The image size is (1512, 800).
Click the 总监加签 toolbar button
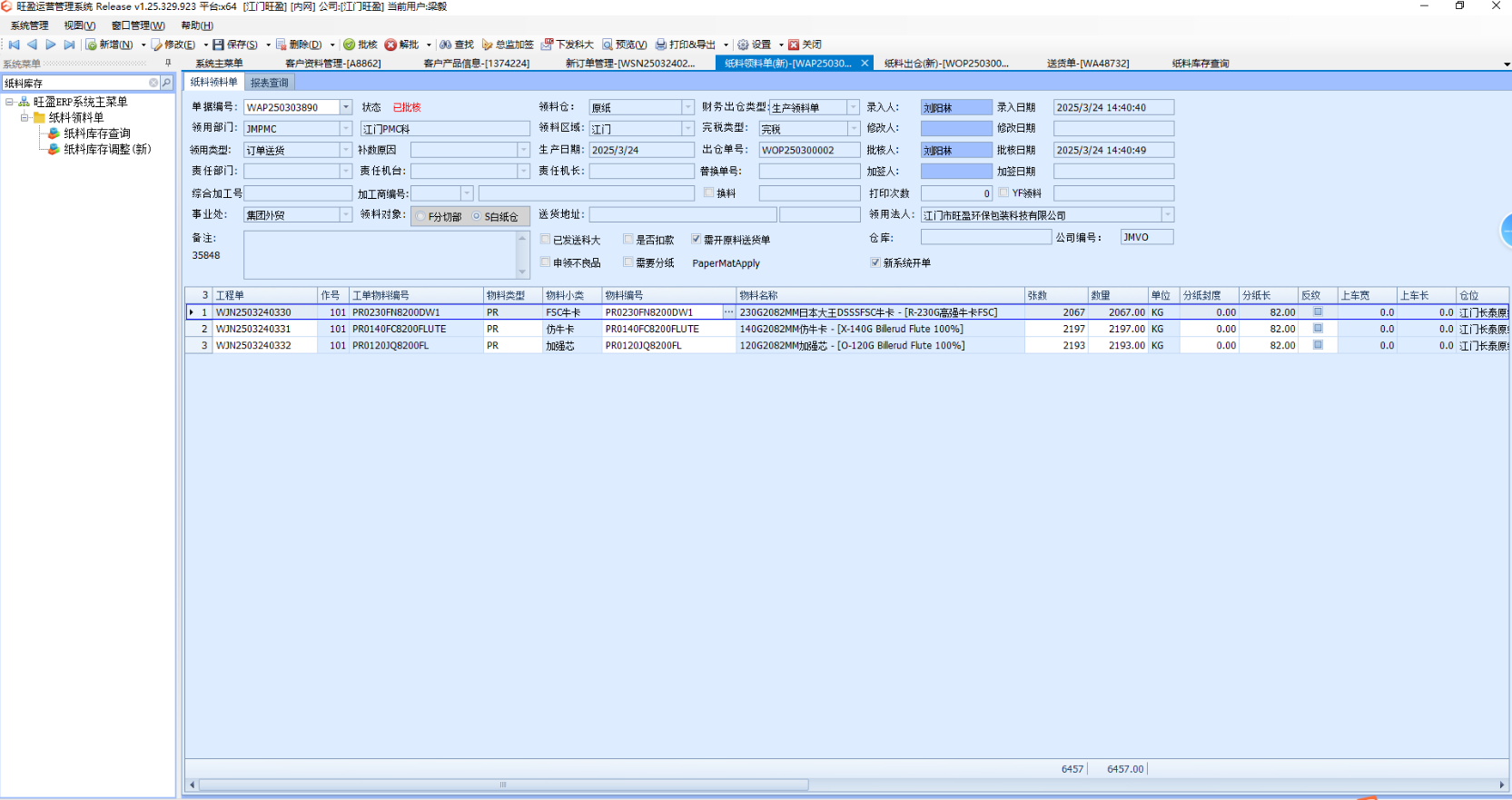pyautogui.click(x=508, y=44)
